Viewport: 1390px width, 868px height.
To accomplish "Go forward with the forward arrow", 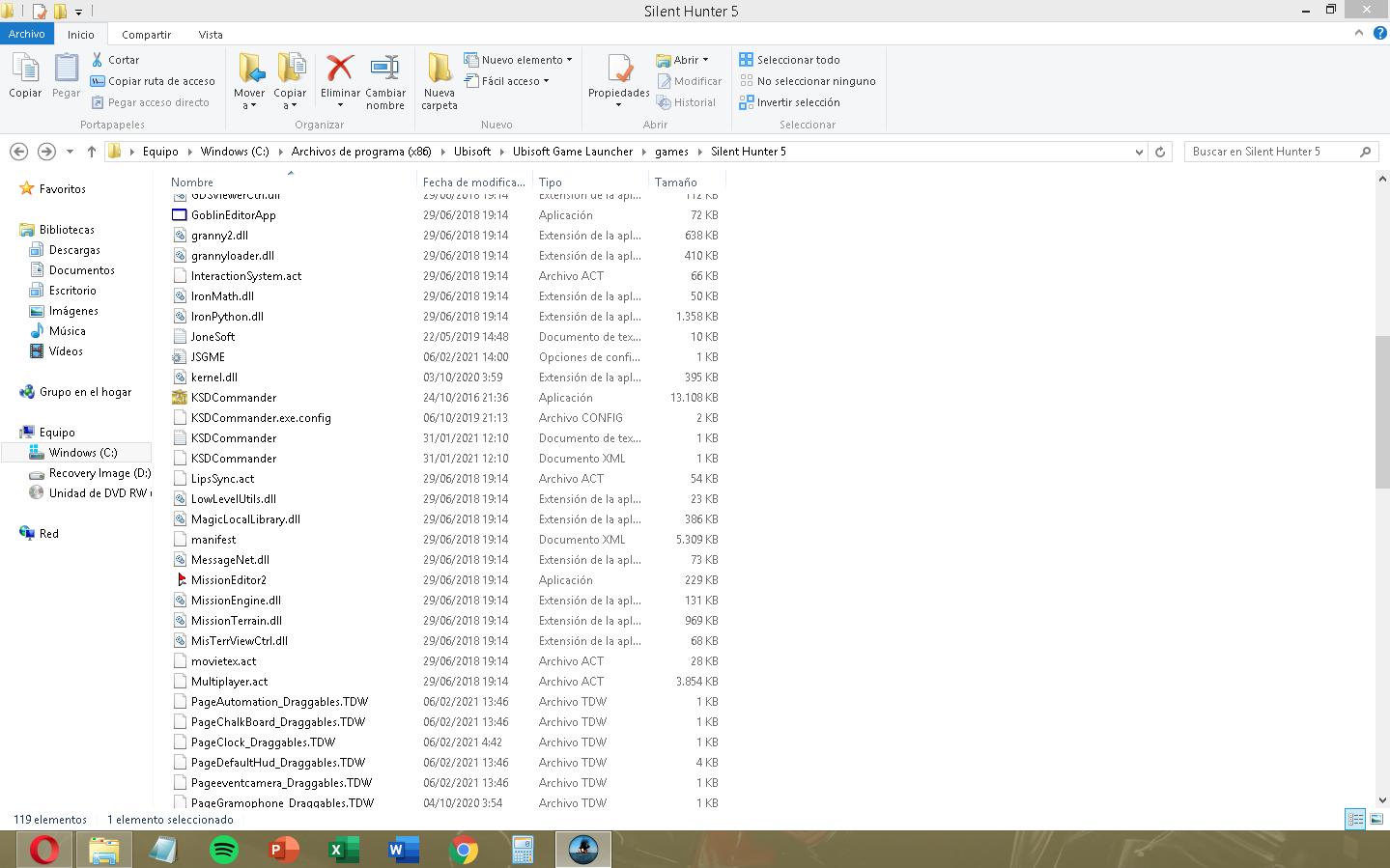I will click(46, 152).
